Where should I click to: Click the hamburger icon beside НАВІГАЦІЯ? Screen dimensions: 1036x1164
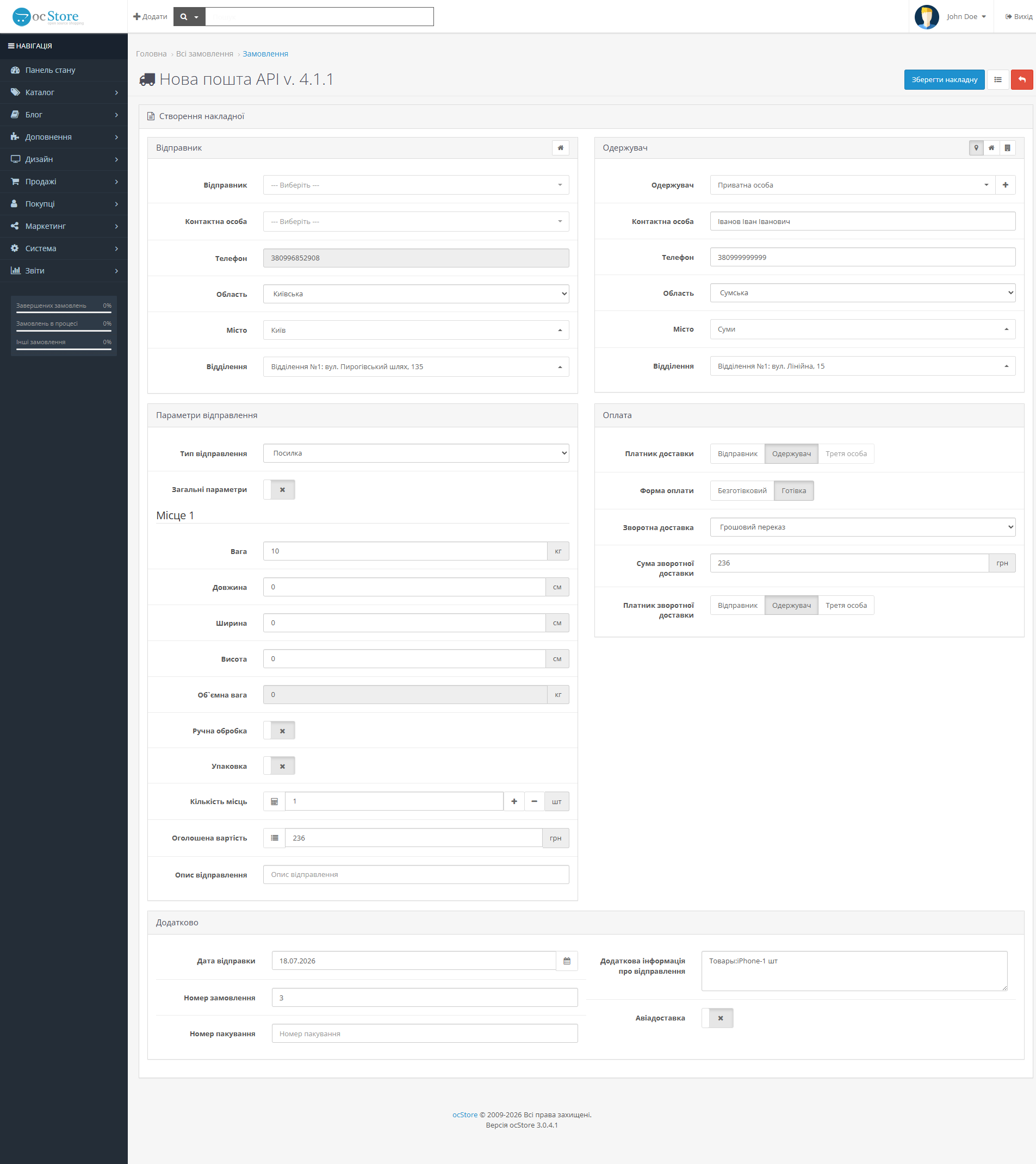pos(11,46)
